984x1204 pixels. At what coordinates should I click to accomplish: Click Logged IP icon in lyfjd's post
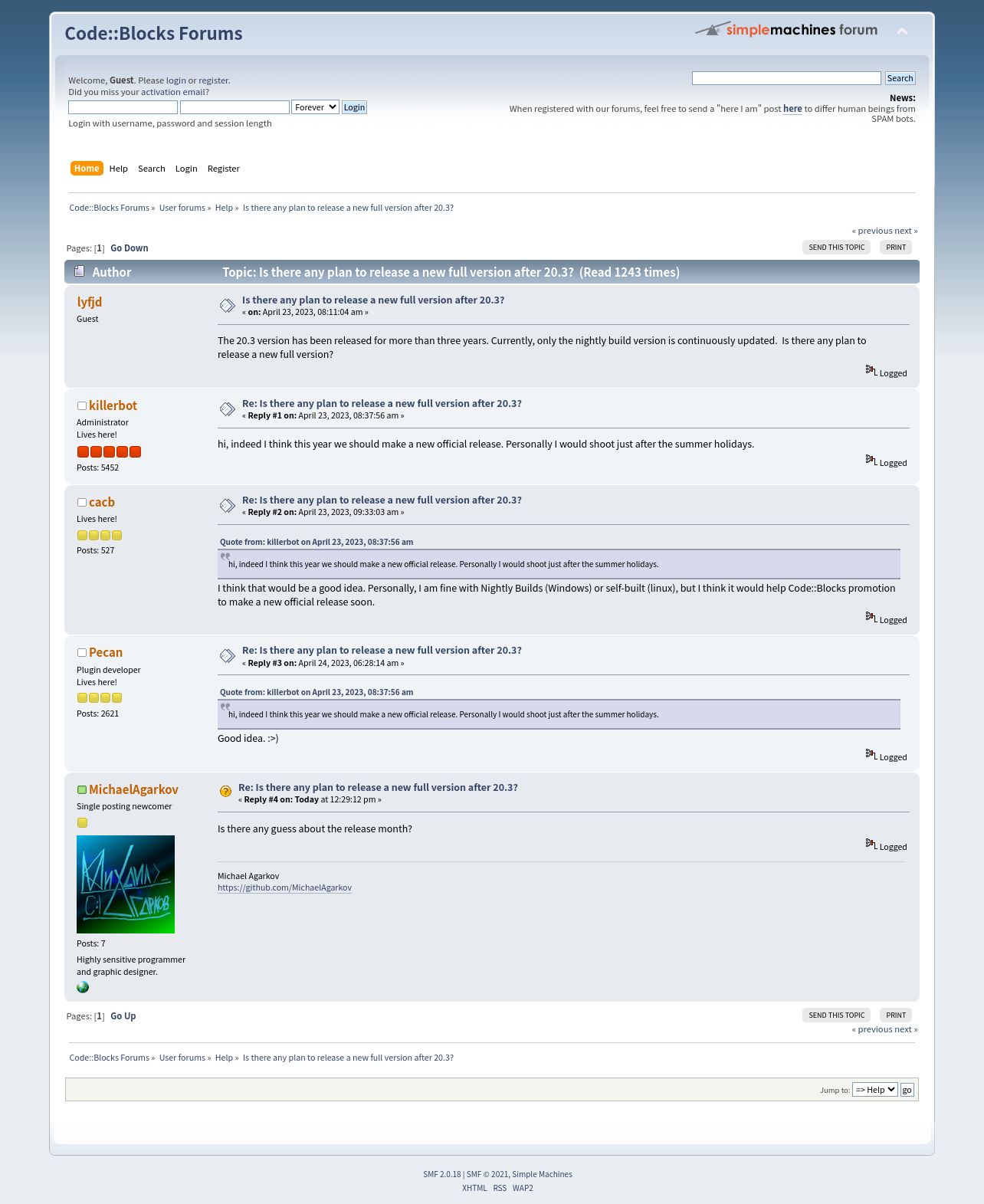871,370
